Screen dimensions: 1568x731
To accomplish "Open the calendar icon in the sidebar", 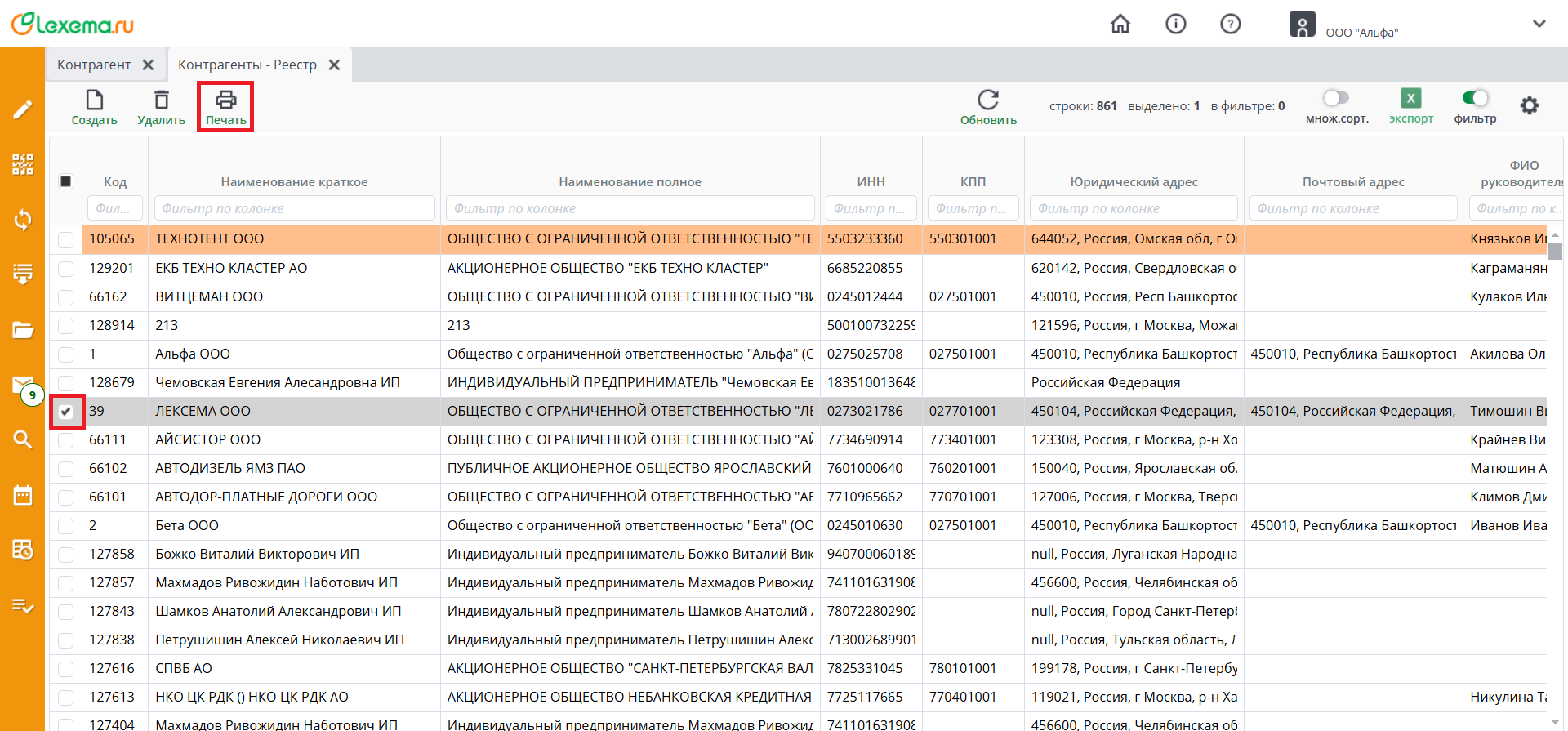I will [x=23, y=495].
